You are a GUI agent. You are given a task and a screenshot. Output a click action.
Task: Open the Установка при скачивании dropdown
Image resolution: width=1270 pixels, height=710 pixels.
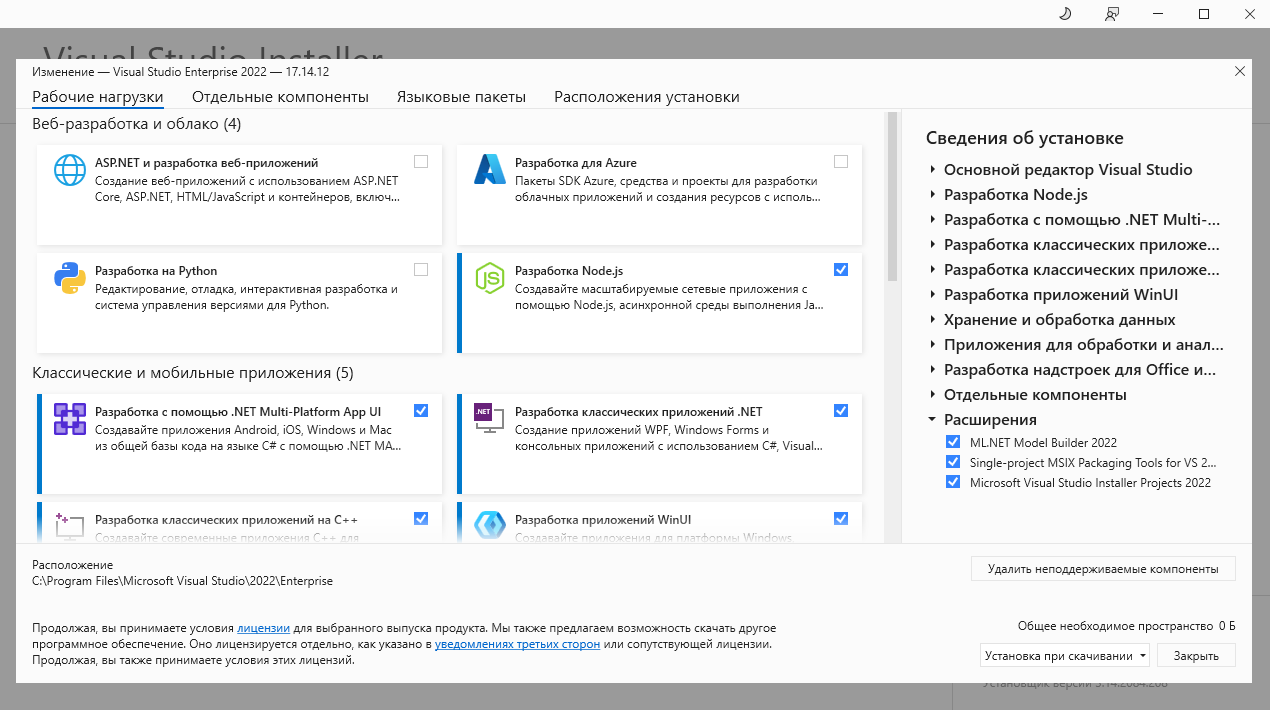1065,656
